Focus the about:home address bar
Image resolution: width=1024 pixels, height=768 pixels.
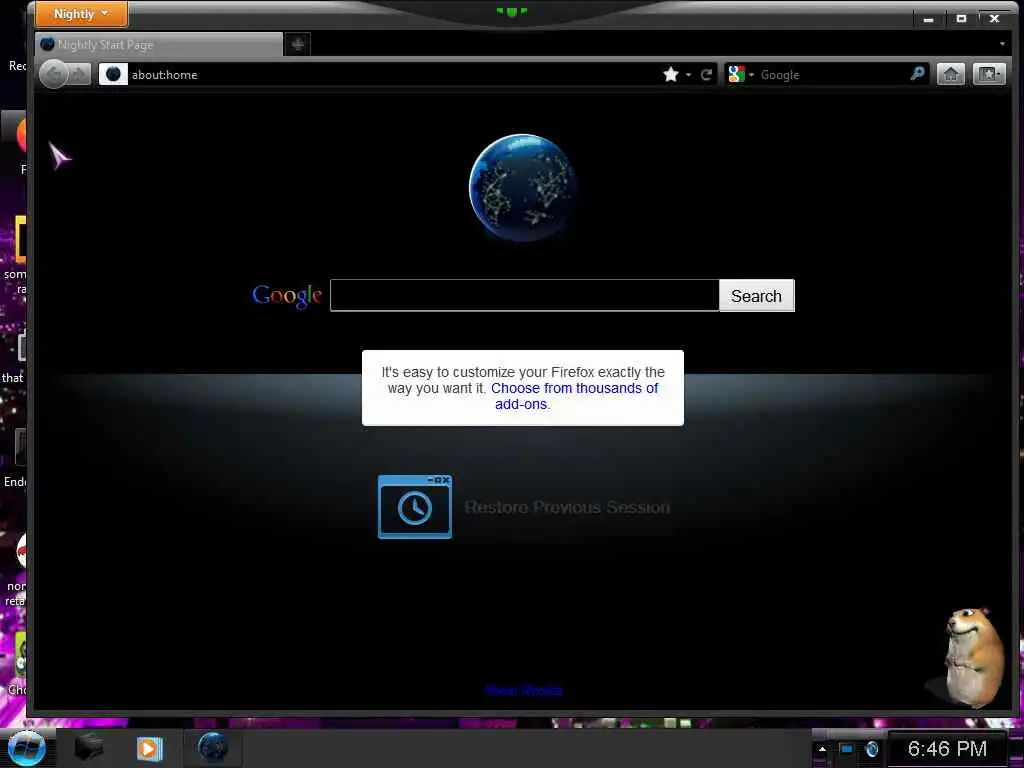point(392,74)
